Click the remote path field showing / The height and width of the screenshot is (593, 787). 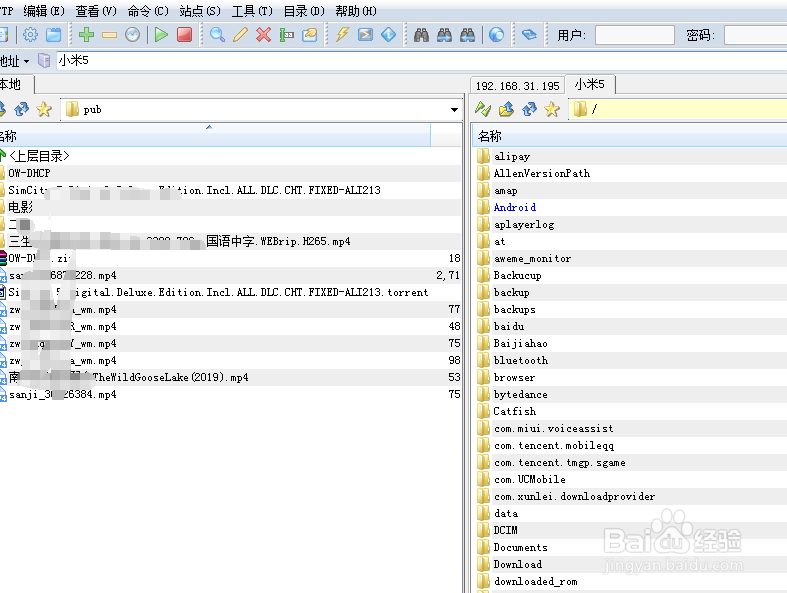pyautogui.click(x=678, y=109)
